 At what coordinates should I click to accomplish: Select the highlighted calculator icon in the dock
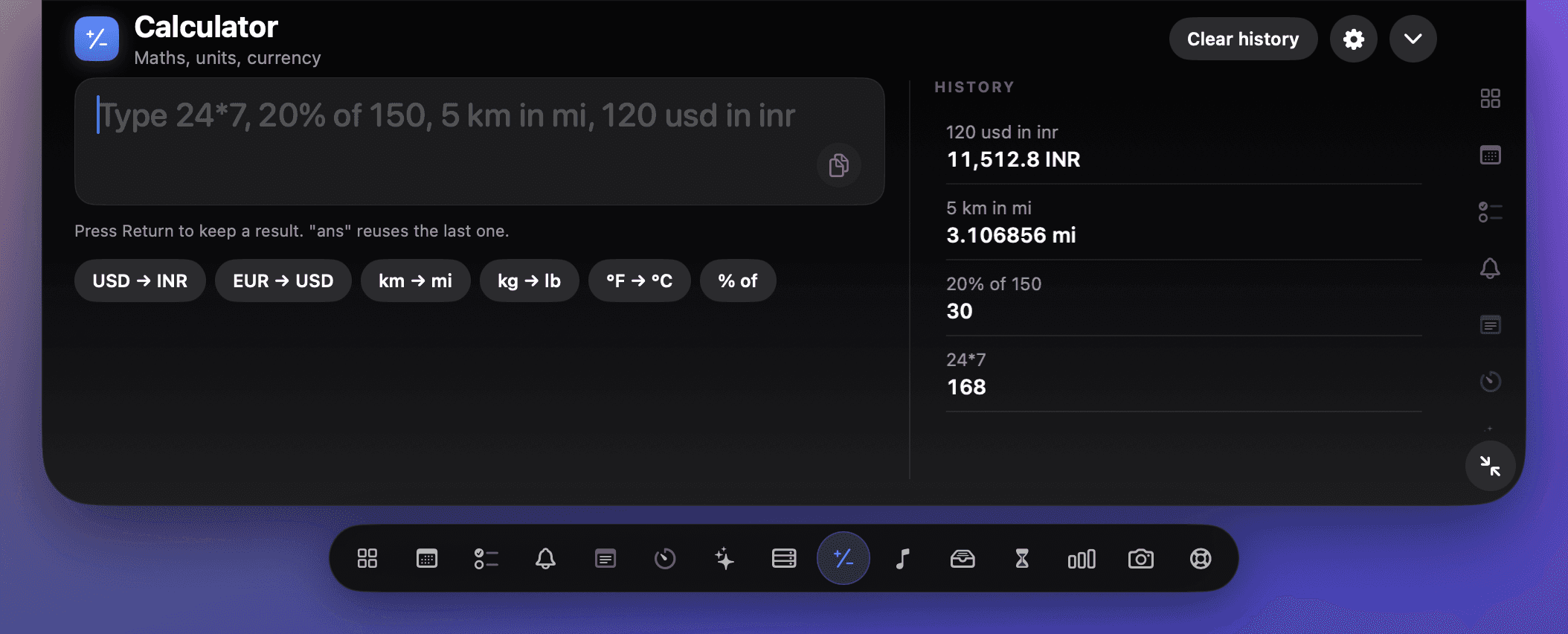coord(844,559)
